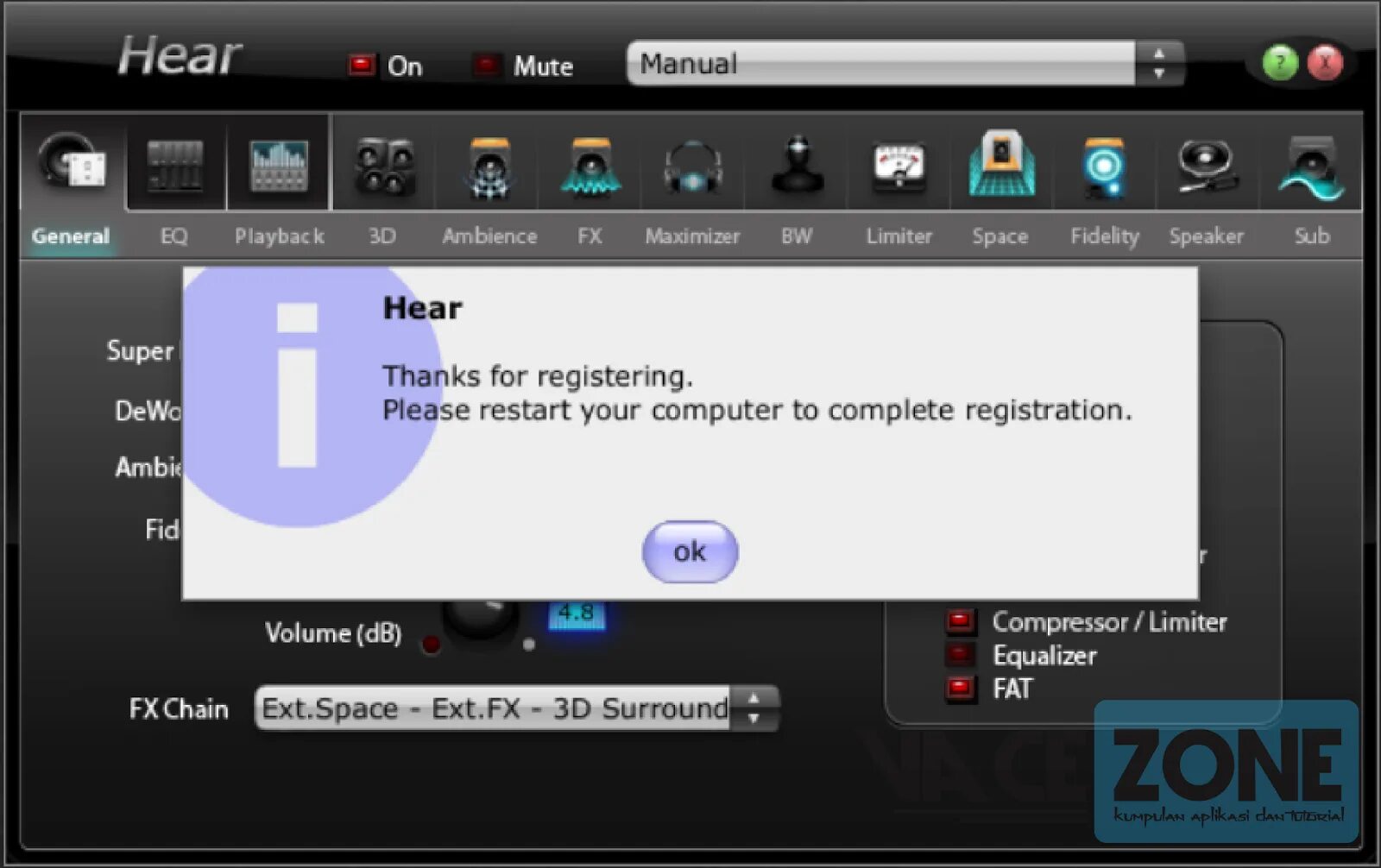Click the Hear dialog title text
The width and height of the screenshot is (1381, 868).
[422, 308]
